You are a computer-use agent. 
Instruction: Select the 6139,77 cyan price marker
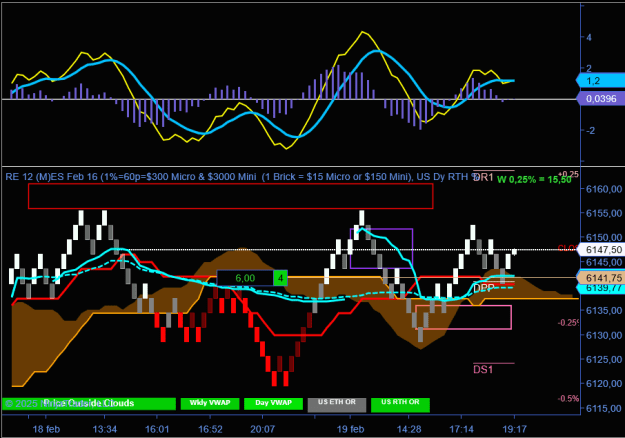[601, 288]
